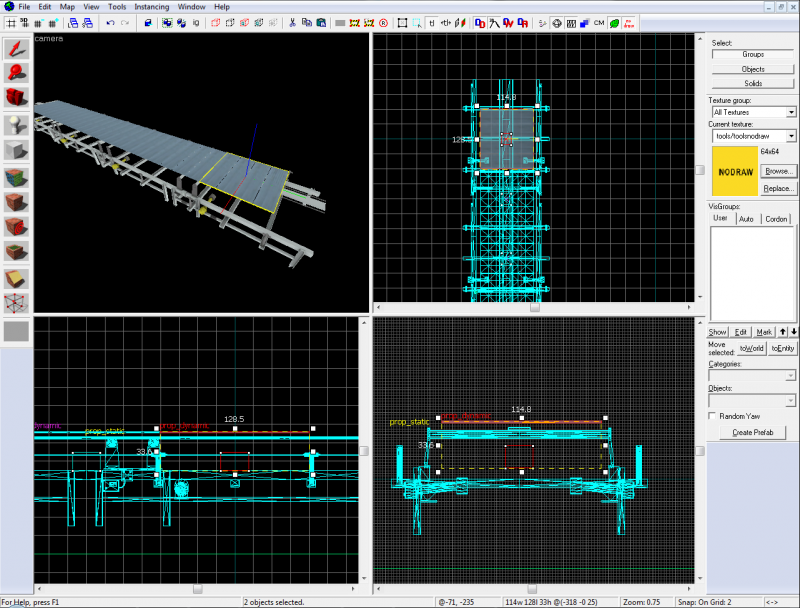The image size is (800, 608).
Task: Select the Selection arrow tool
Action: click(16, 47)
